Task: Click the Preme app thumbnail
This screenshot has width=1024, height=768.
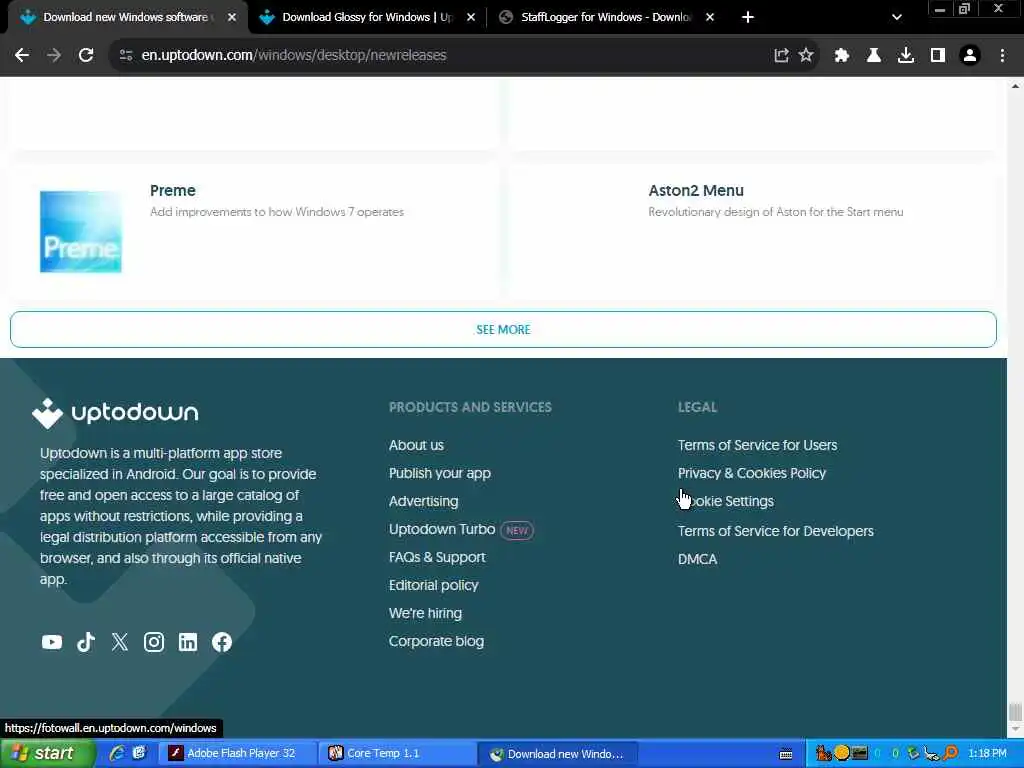Action: click(80, 232)
